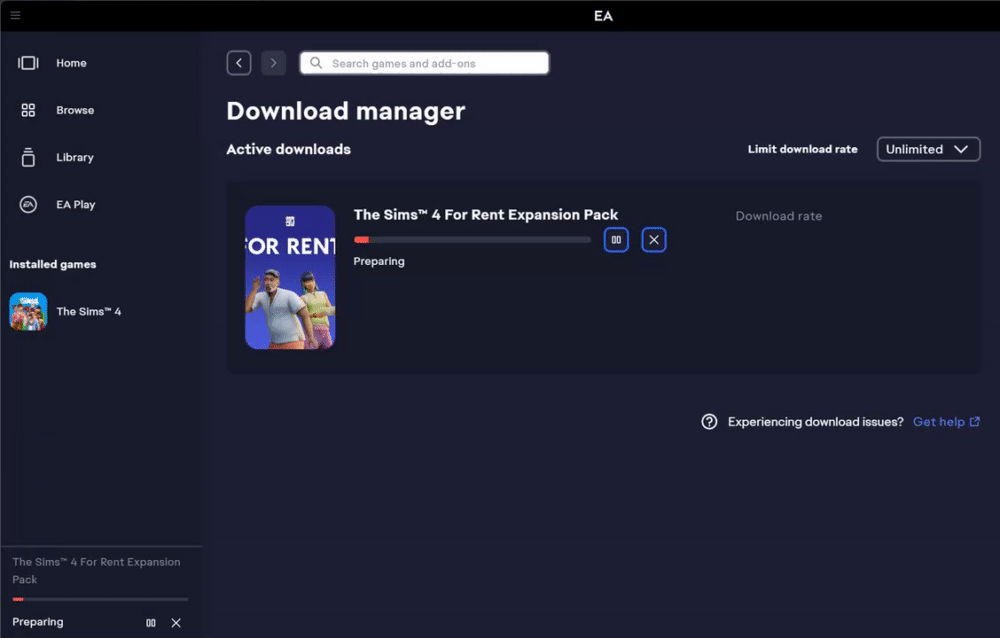Open the hamburger menu in the title bar
This screenshot has width=1000, height=638.
tap(15, 15)
